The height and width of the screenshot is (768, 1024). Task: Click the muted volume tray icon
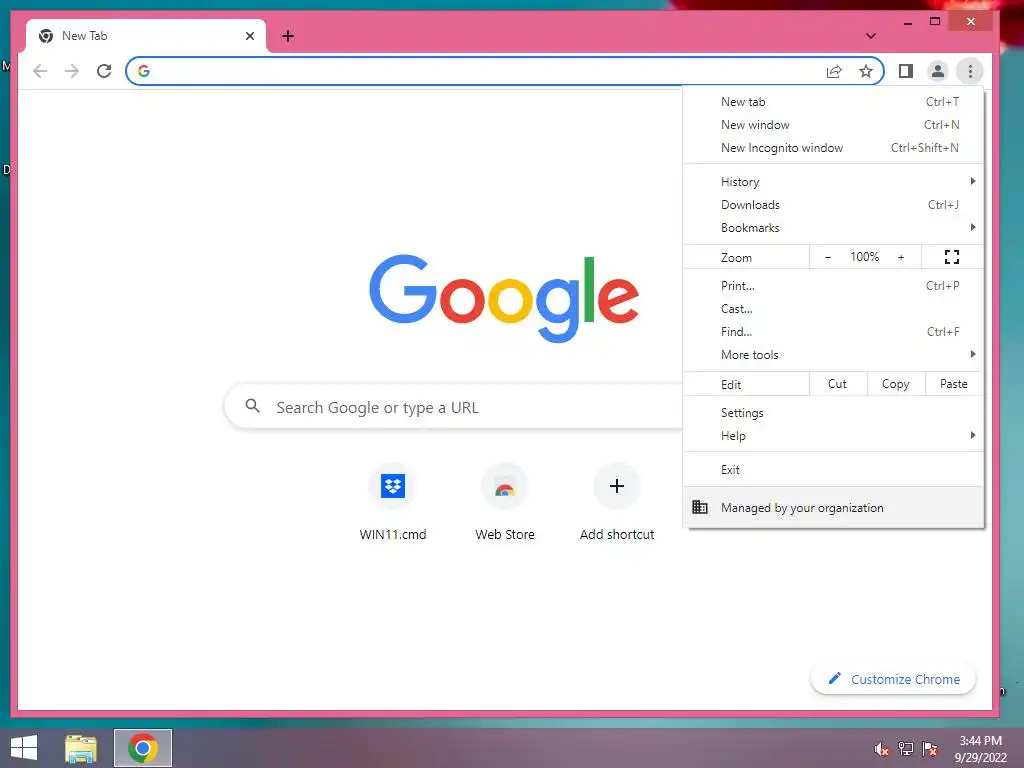pos(882,749)
